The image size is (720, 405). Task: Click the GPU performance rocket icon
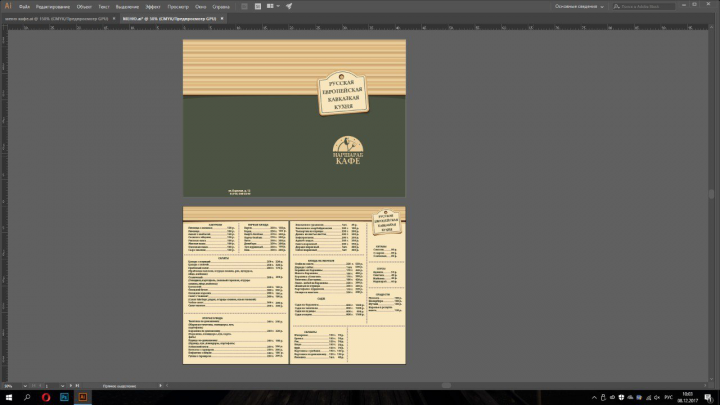[289, 6]
